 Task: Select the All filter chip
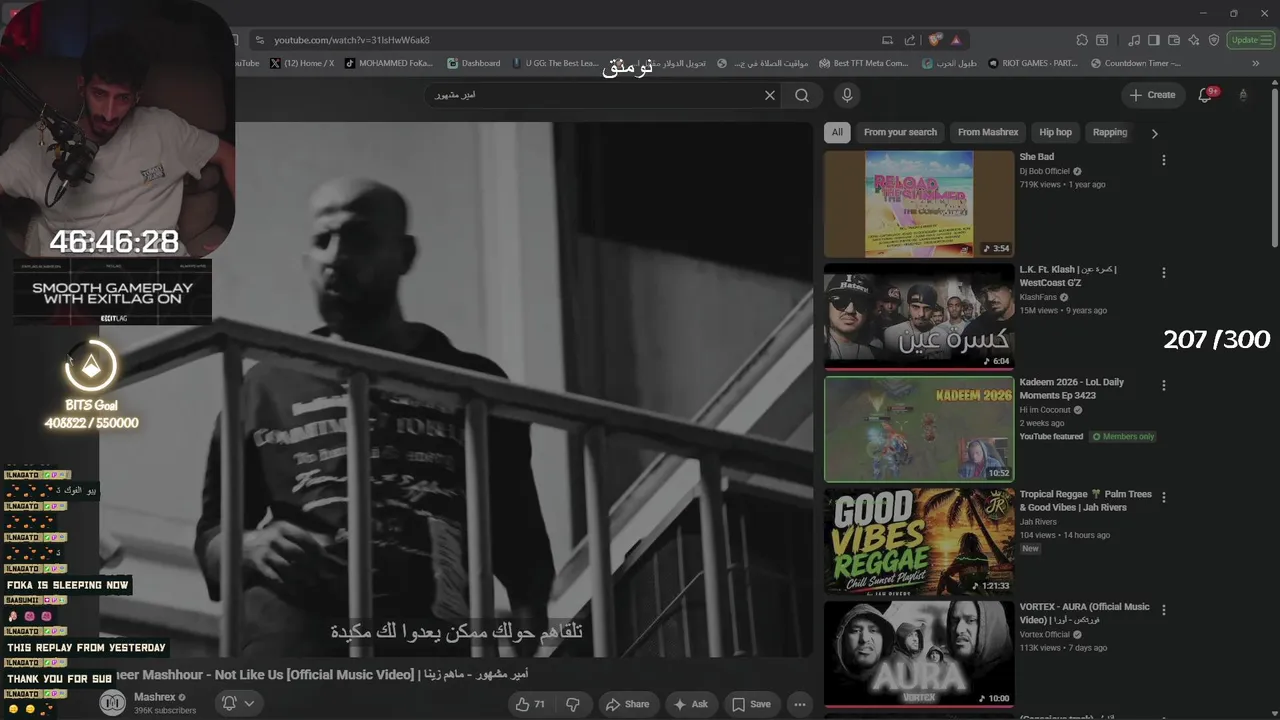pyautogui.click(x=837, y=132)
